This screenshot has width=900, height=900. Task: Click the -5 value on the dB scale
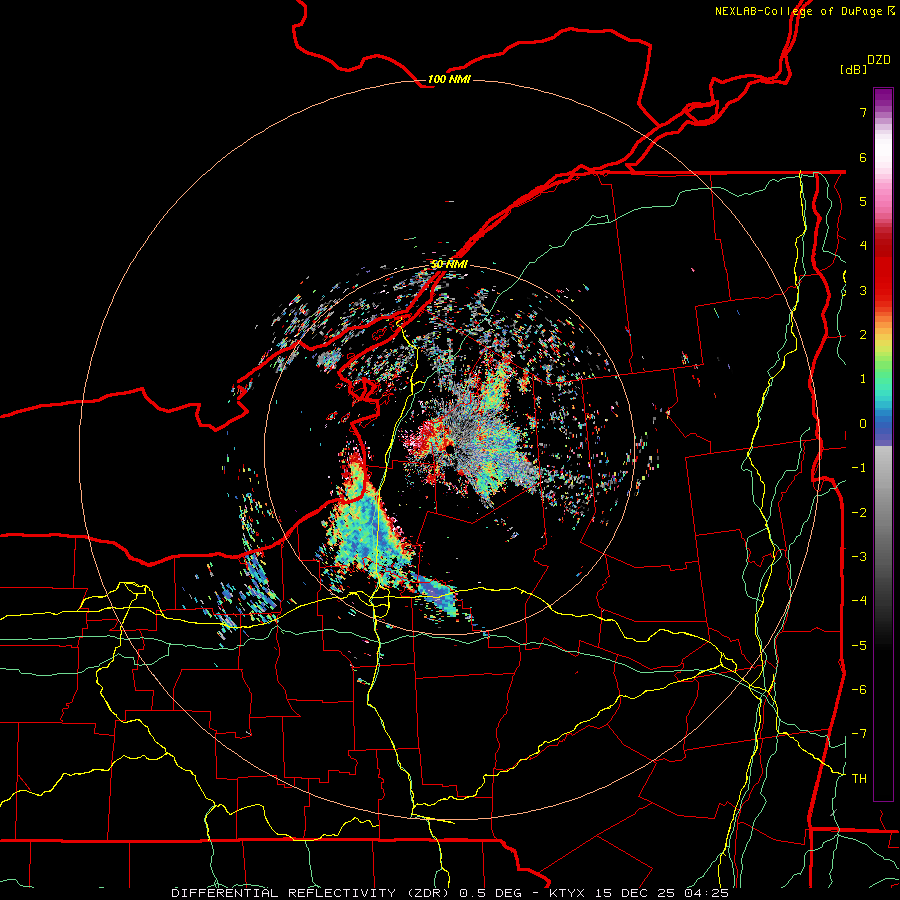[x=859, y=646]
